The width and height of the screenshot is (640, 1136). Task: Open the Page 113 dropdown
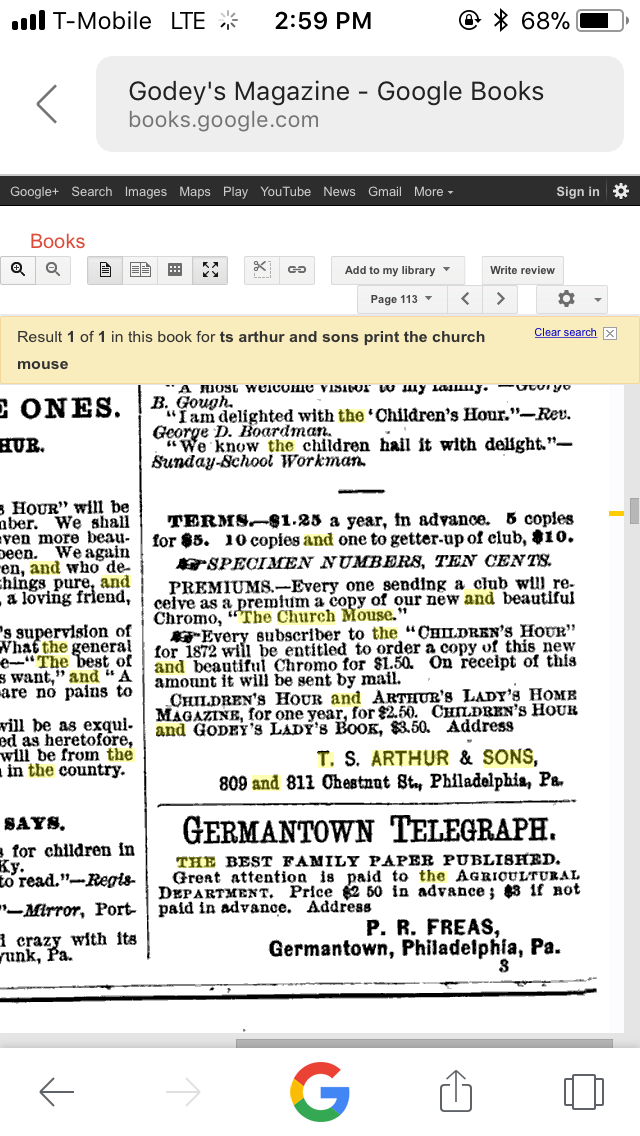point(402,299)
